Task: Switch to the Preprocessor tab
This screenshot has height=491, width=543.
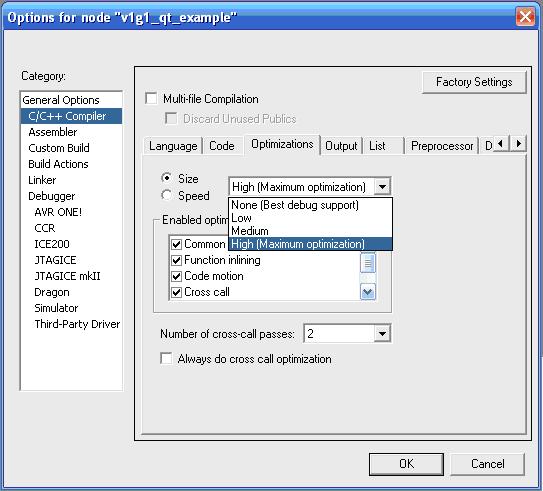Action: click(x=442, y=146)
